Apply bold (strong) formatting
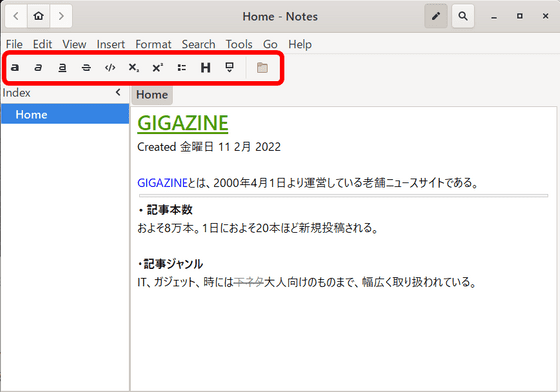560x392 pixels. point(15,67)
